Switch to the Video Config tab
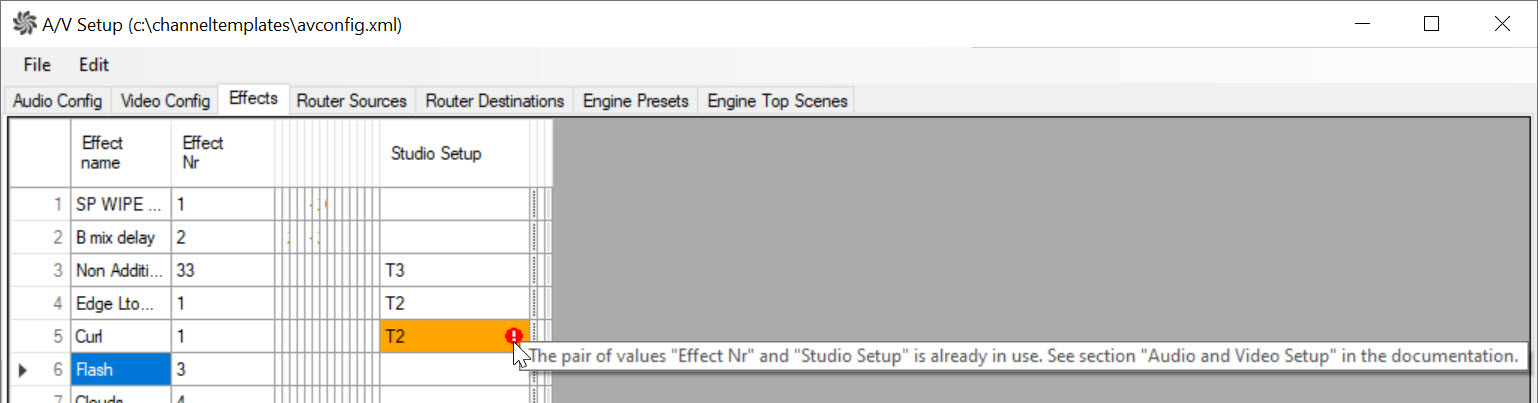The height and width of the screenshot is (403, 1540). point(165,101)
